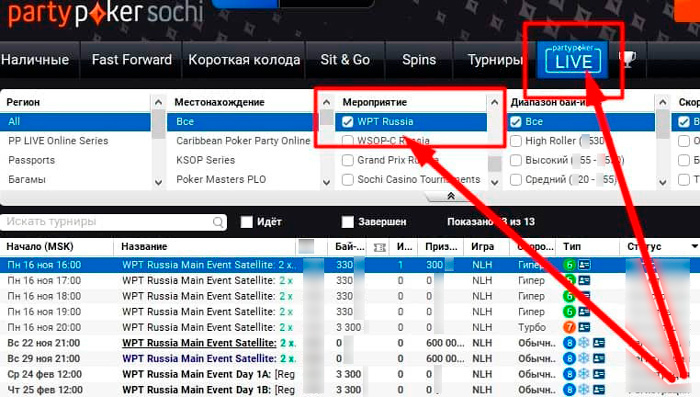
Task: Uncheck the WPT Russia event checkbox
Action: coord(348,121)
